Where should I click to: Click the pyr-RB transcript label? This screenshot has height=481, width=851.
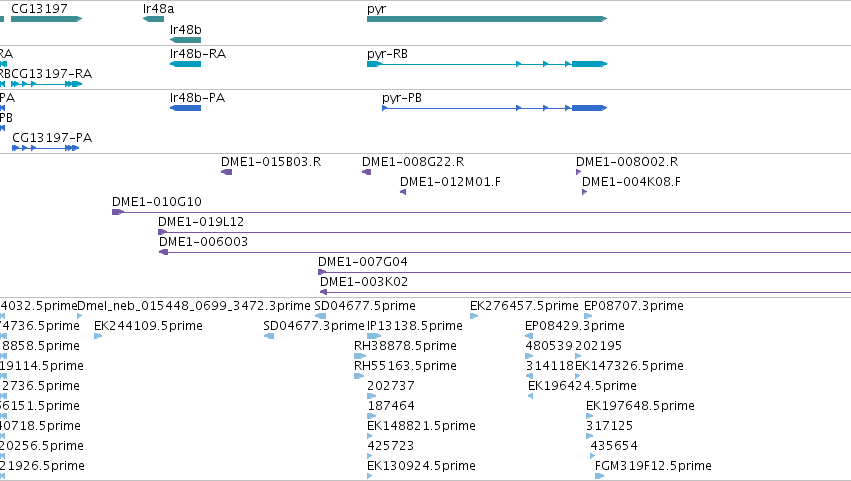click(387, 54)
